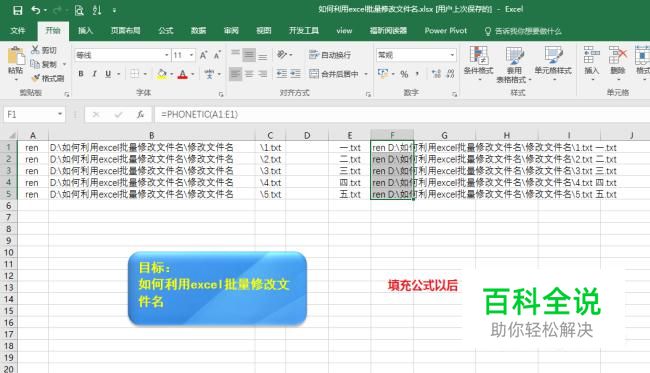Increase the indent
650x373 pixels.
tap(295, 74)
